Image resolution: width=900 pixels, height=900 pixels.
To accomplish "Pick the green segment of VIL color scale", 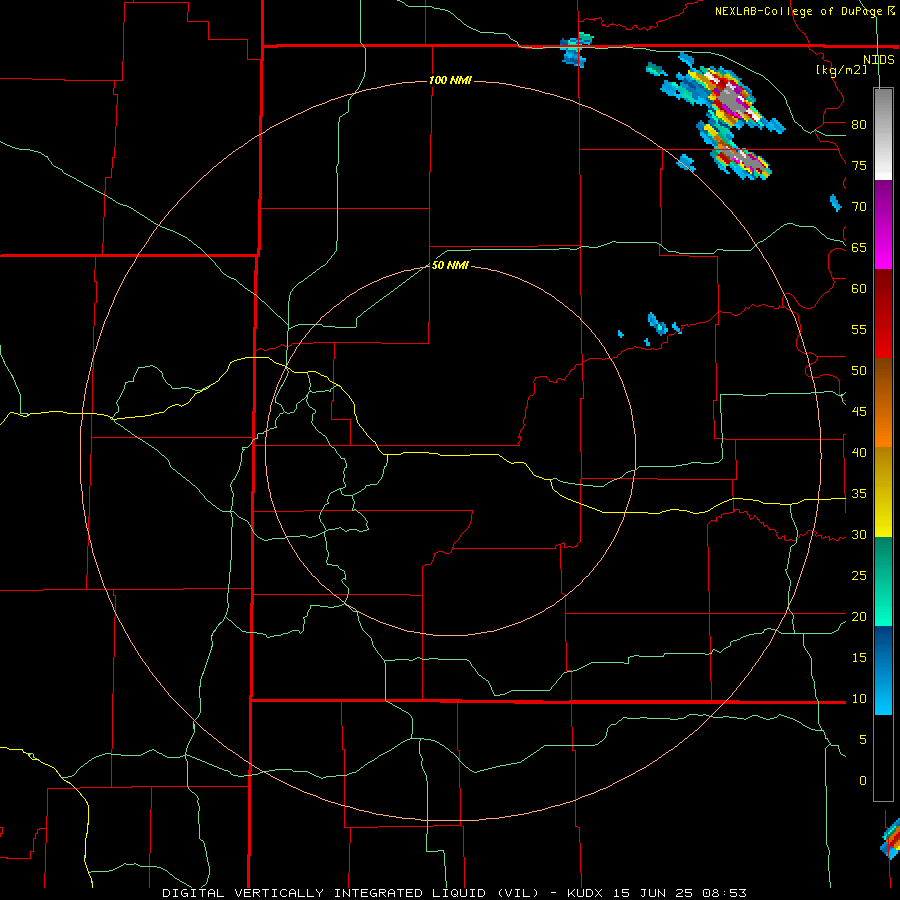I will (883, 581).
